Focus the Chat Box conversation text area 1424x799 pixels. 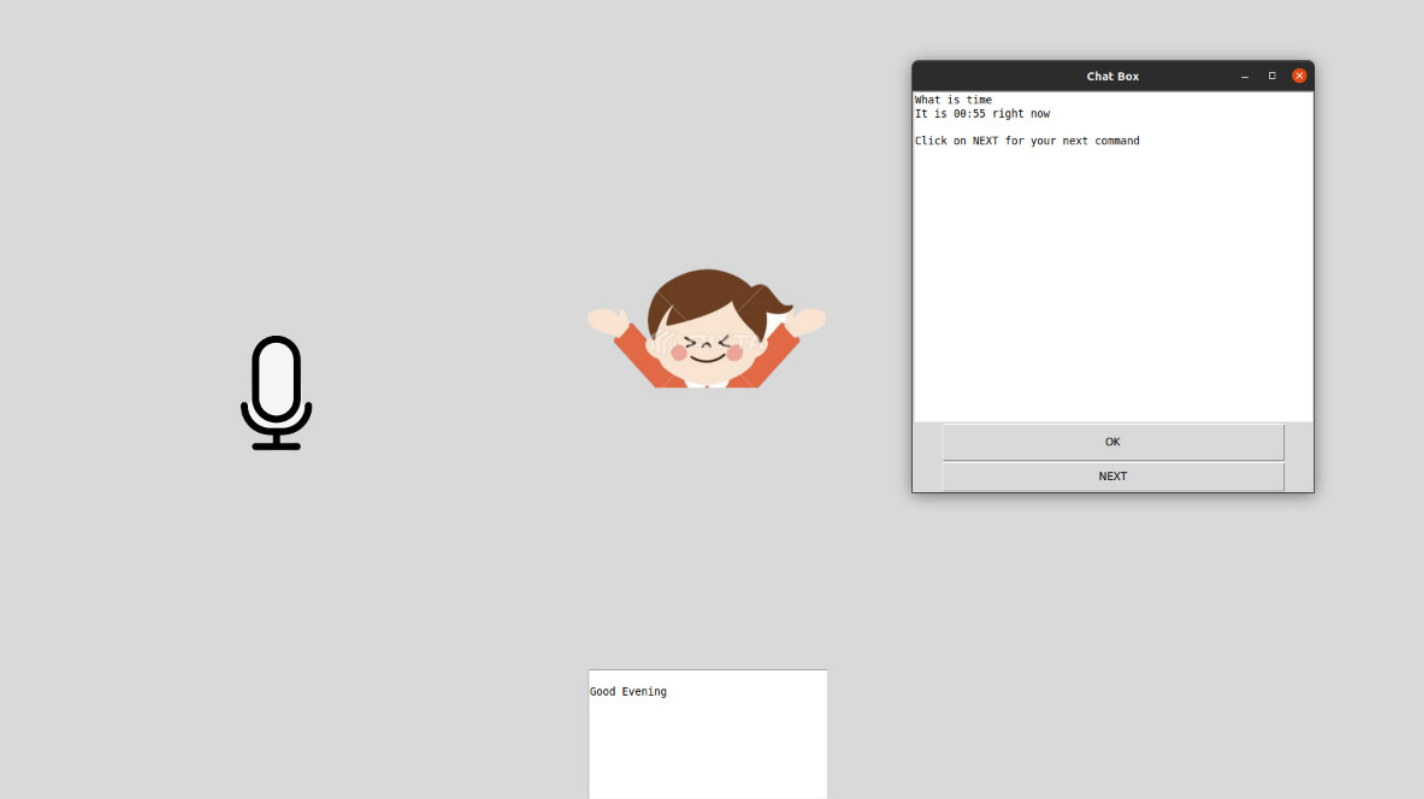coord(1112,280)
